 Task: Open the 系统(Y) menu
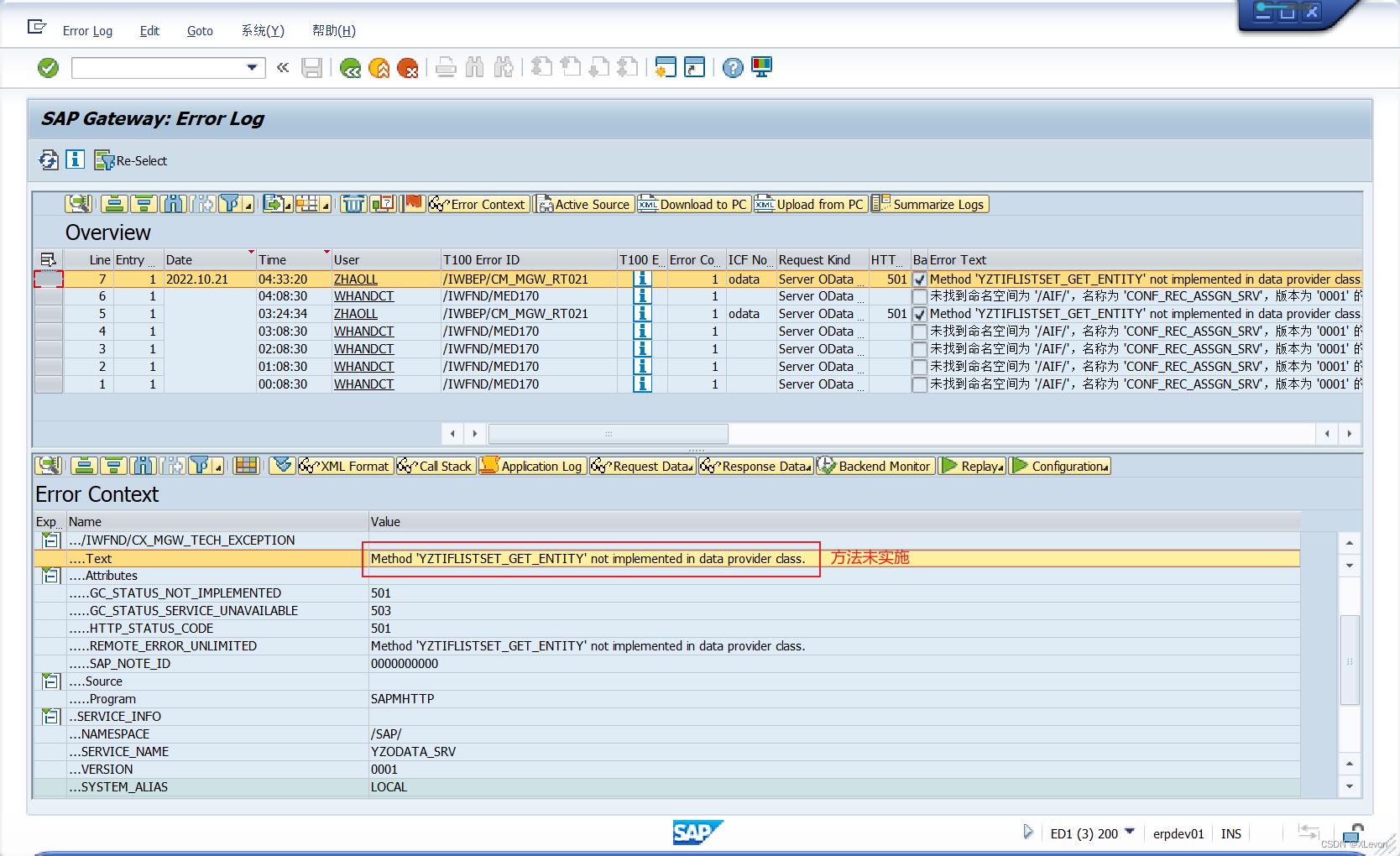263,31
